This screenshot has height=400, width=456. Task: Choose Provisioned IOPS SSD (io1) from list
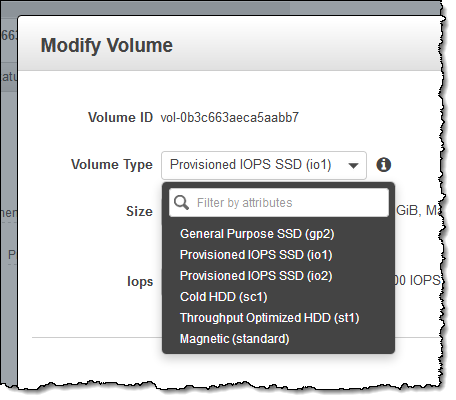tap(256, 255)
